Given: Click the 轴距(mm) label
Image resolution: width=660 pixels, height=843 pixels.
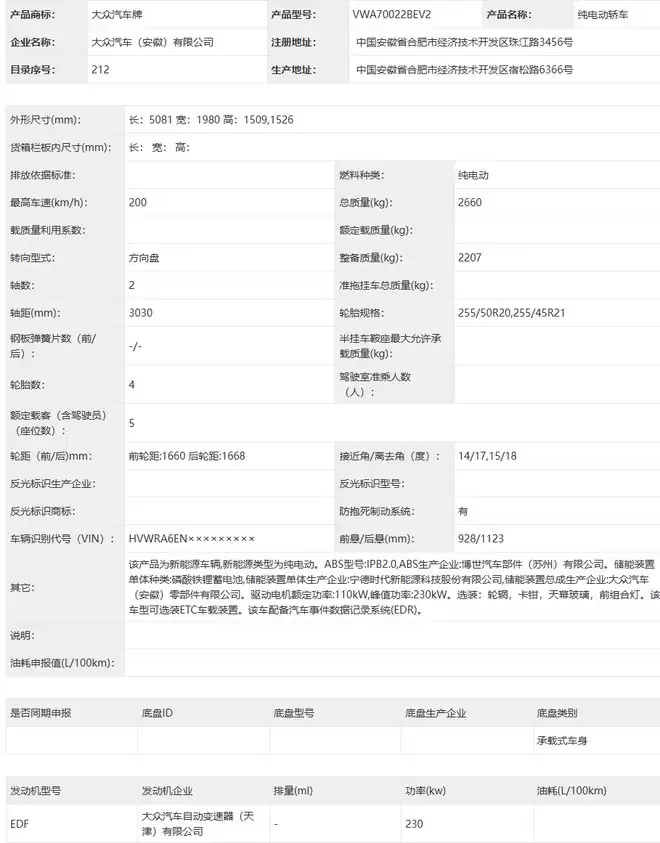Looking at the screenshot, I should pos(35,312).
